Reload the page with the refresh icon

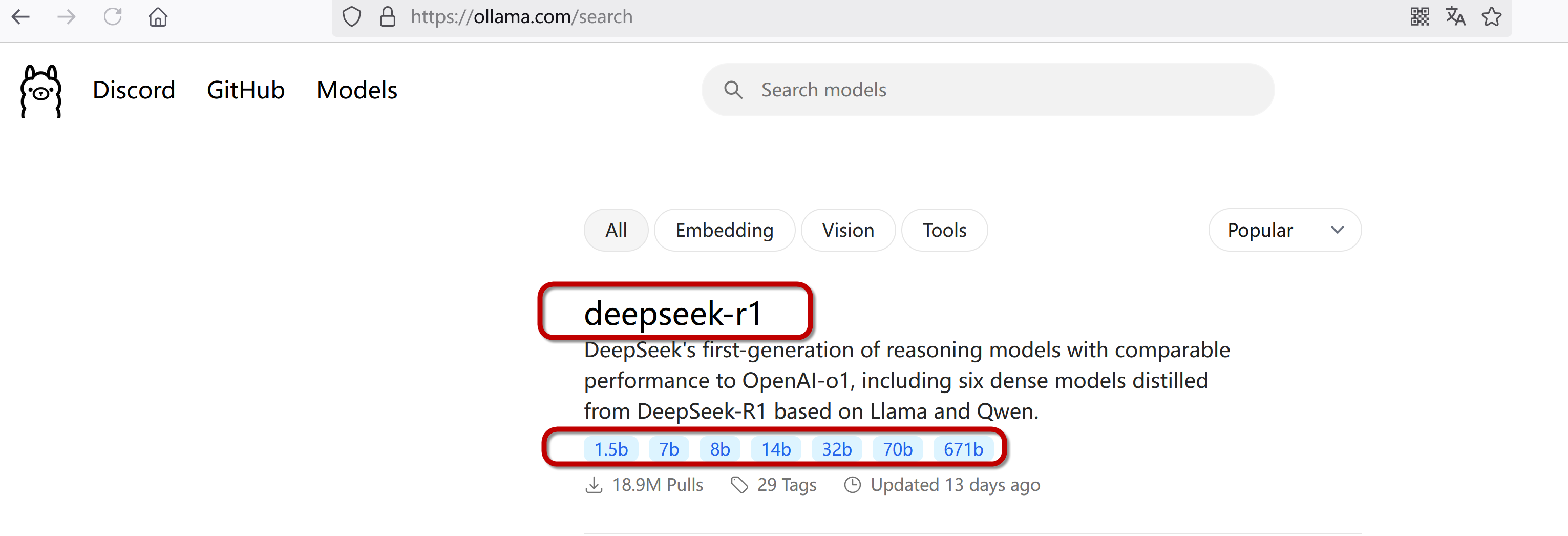pos(113,16)
